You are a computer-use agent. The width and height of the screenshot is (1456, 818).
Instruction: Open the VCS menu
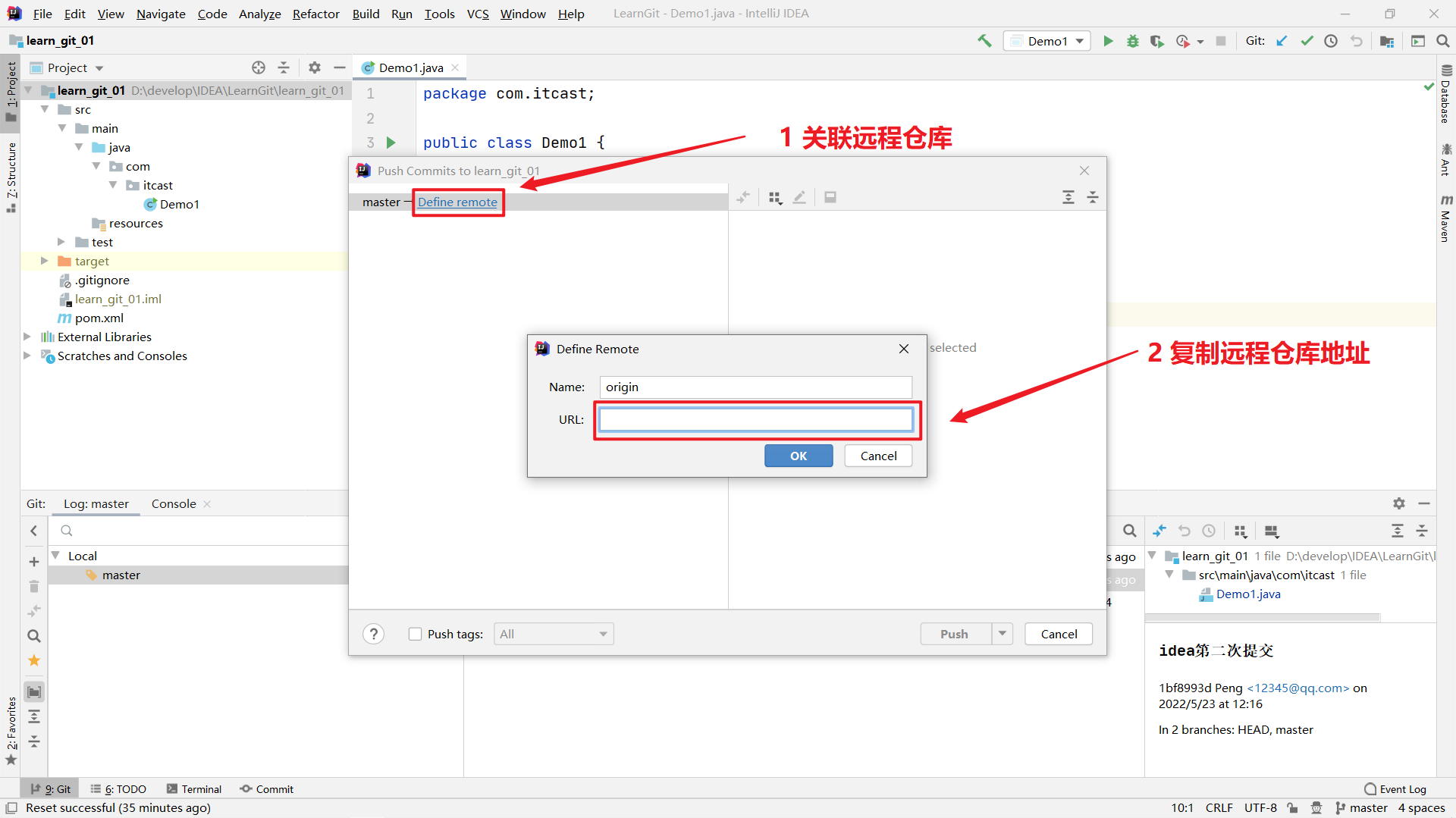478,14
